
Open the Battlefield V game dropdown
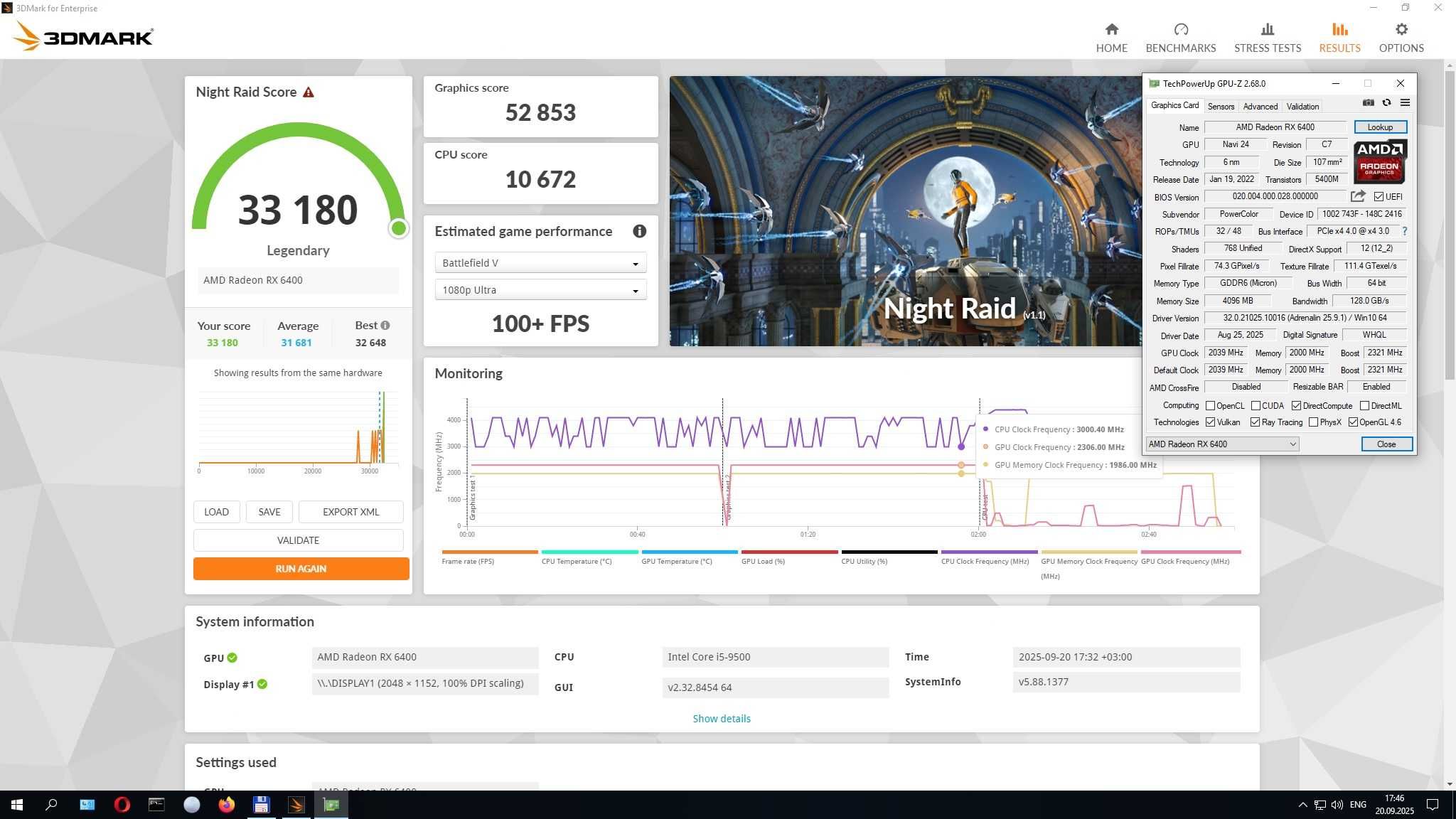click(x=540, y=263)
